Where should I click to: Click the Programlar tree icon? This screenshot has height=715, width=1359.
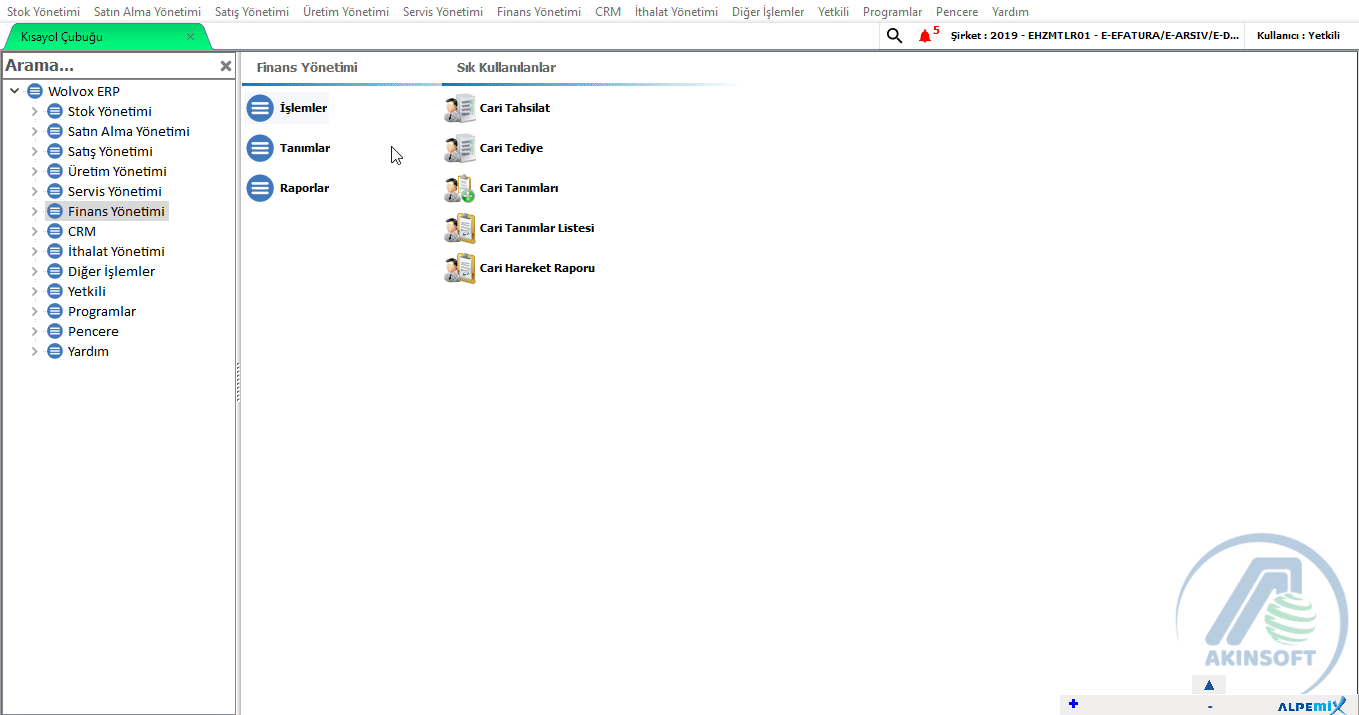[x=55, y=311]
